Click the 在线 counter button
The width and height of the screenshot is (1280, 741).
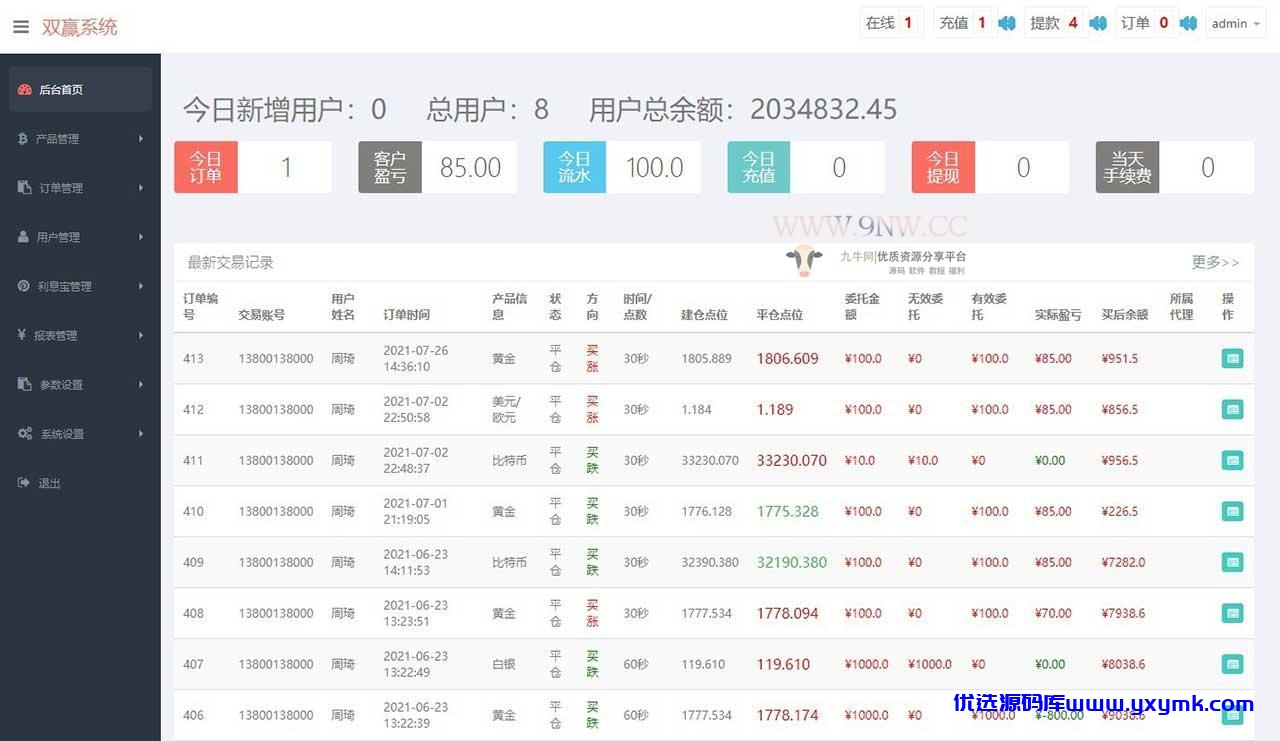(892, 23)
